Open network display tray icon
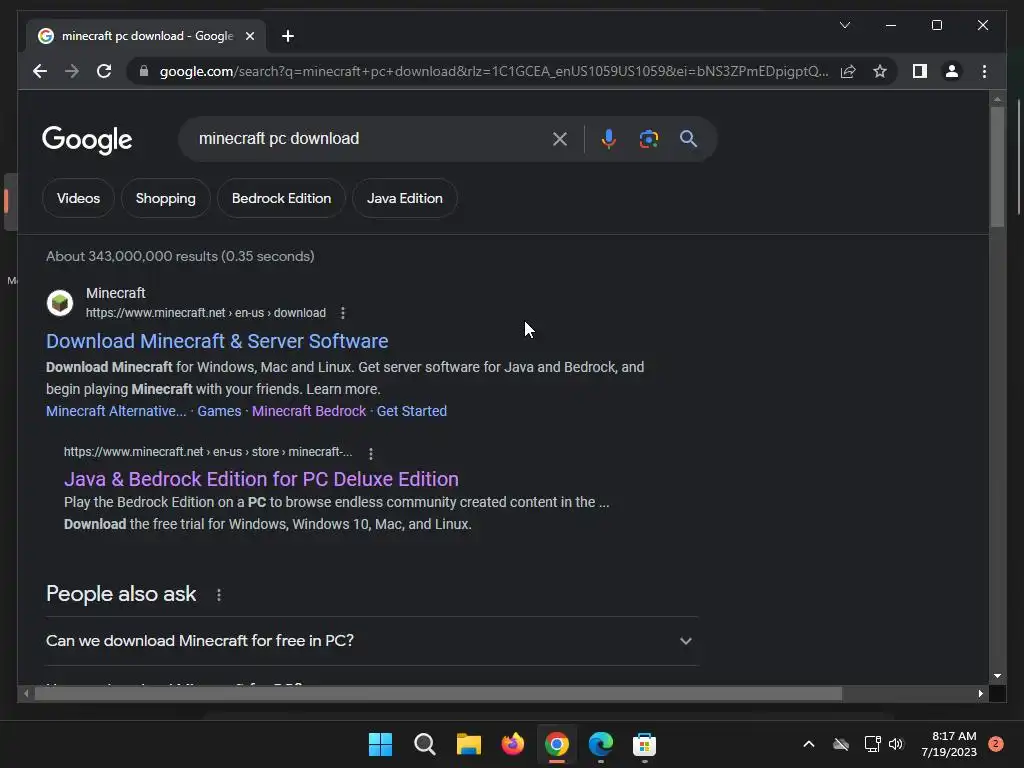This screenshot has width=1024, height=768. [x=872, y=744]
